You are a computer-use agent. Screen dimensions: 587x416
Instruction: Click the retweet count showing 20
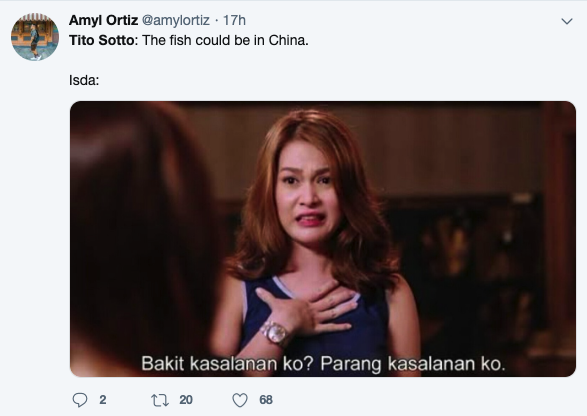coord(186,400)
